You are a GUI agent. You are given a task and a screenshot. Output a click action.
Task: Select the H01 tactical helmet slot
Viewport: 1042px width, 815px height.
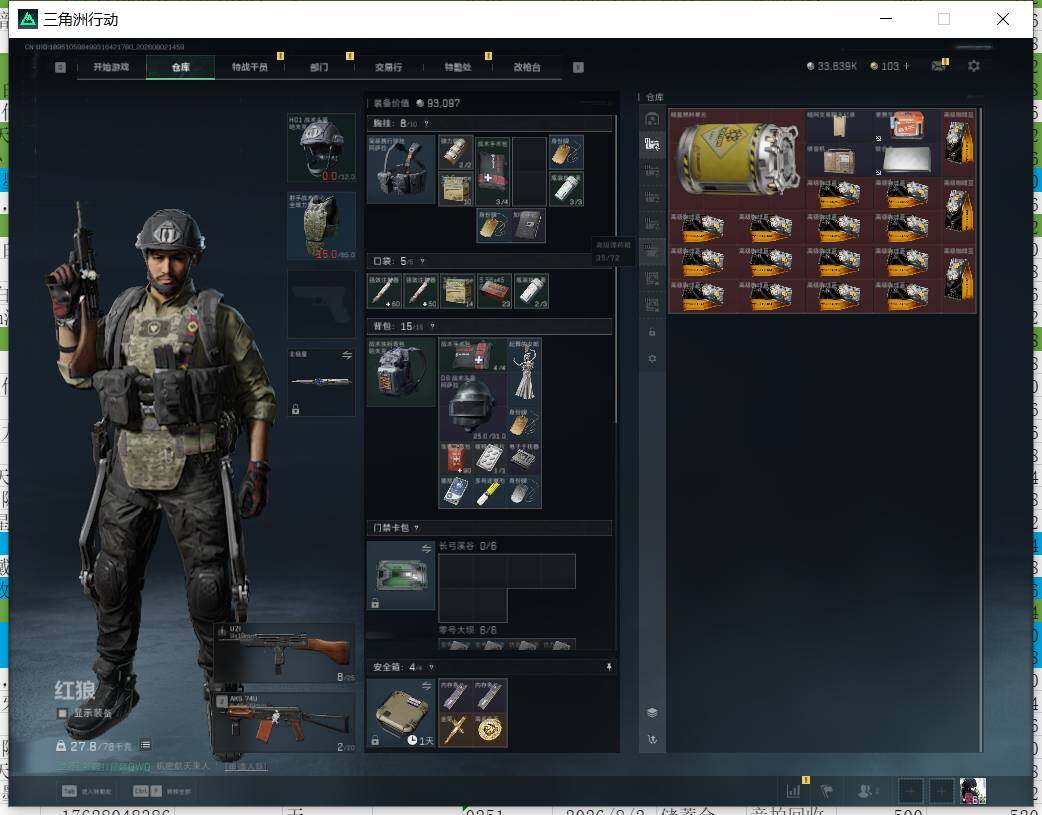click(322, 148)
